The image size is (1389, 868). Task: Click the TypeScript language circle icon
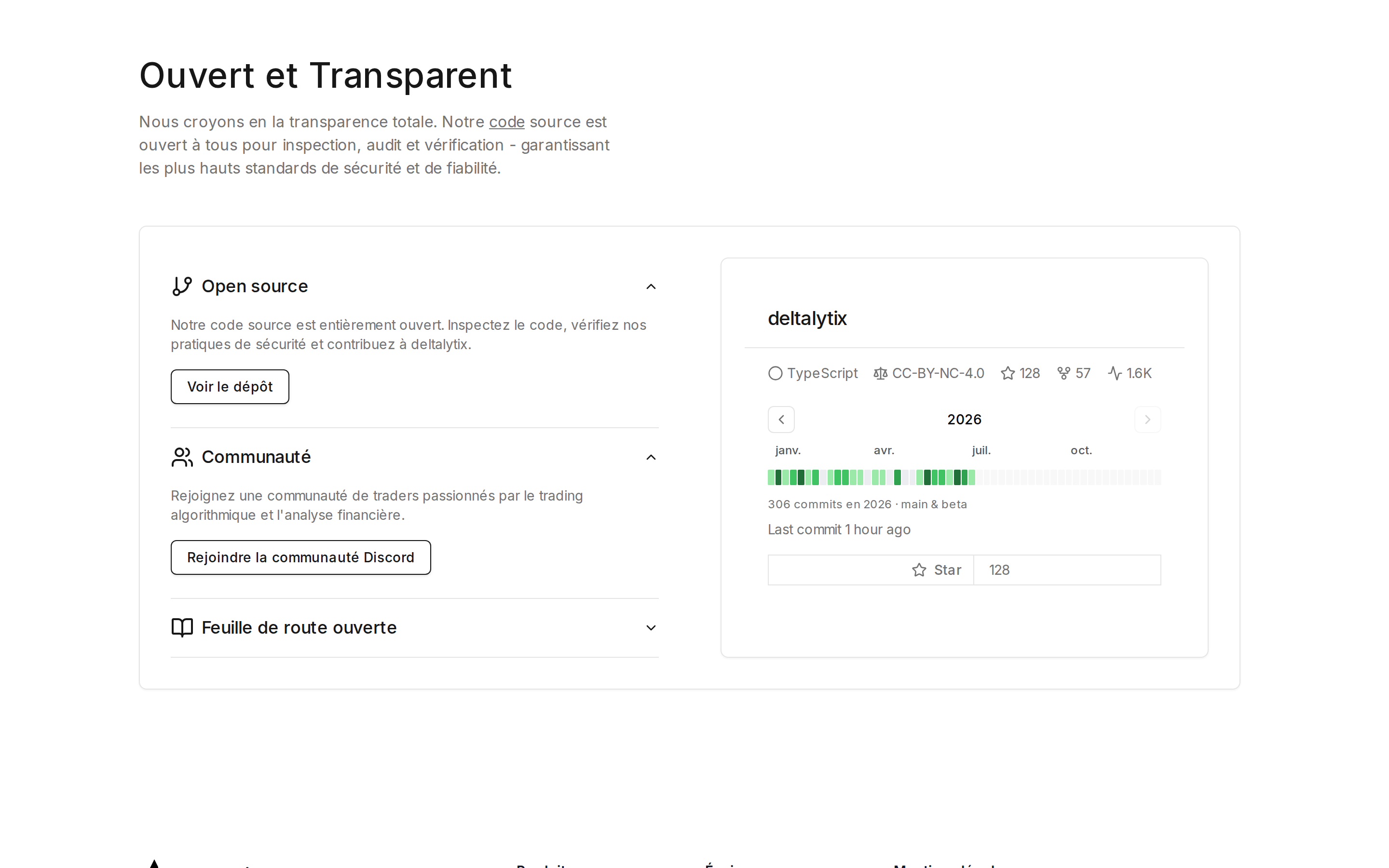click(x=775, y=373)
